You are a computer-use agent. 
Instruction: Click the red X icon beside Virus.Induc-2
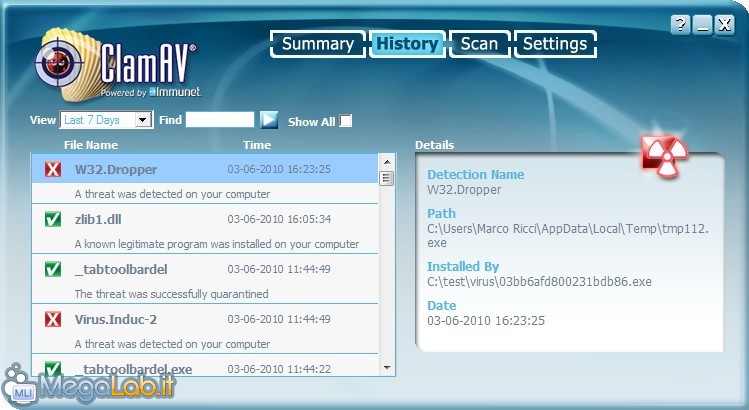point(53,319)
